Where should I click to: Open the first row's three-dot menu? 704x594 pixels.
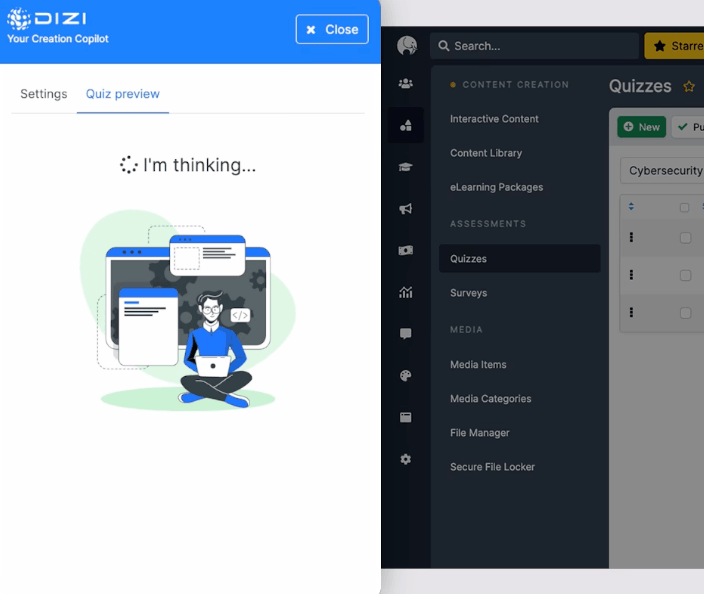(x=631, y=238)
